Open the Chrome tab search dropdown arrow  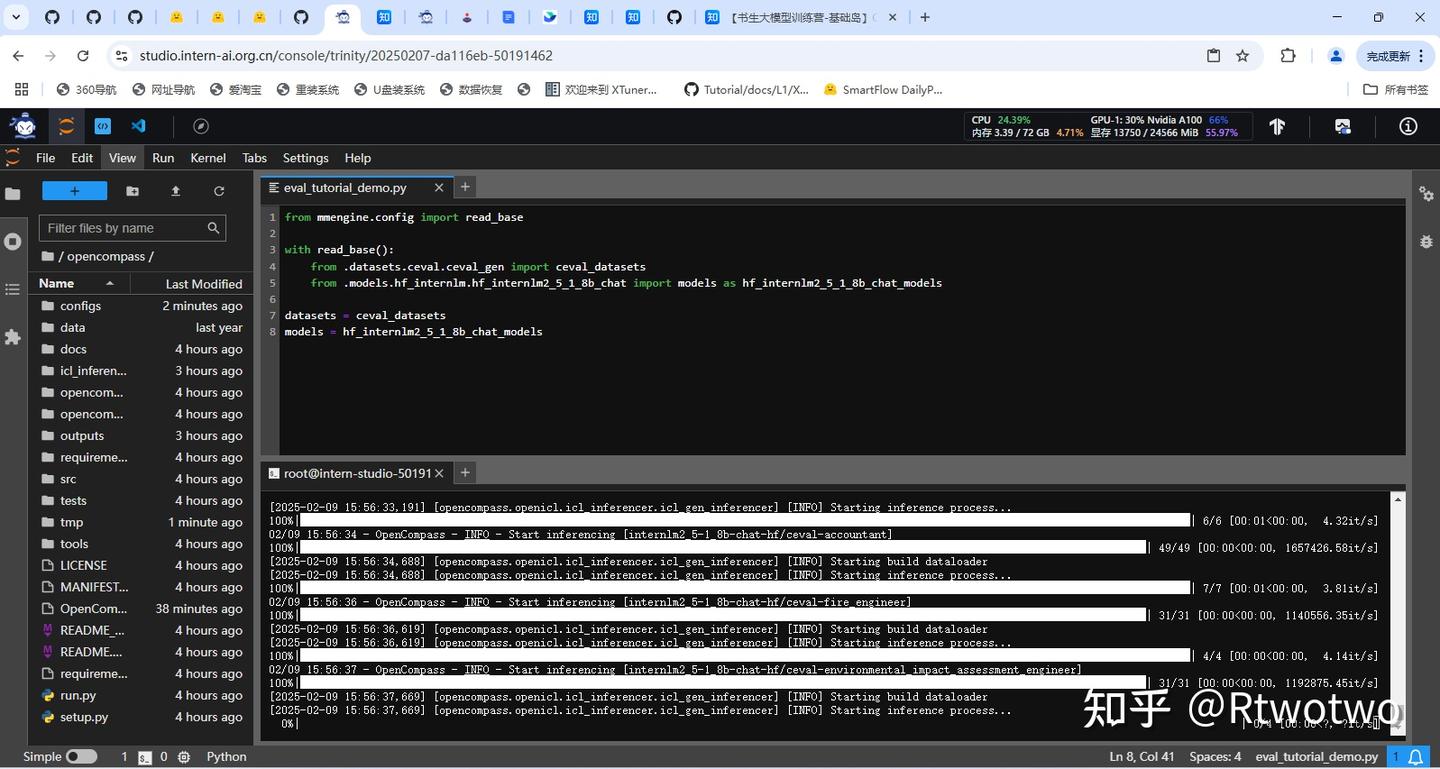(16, 17)
